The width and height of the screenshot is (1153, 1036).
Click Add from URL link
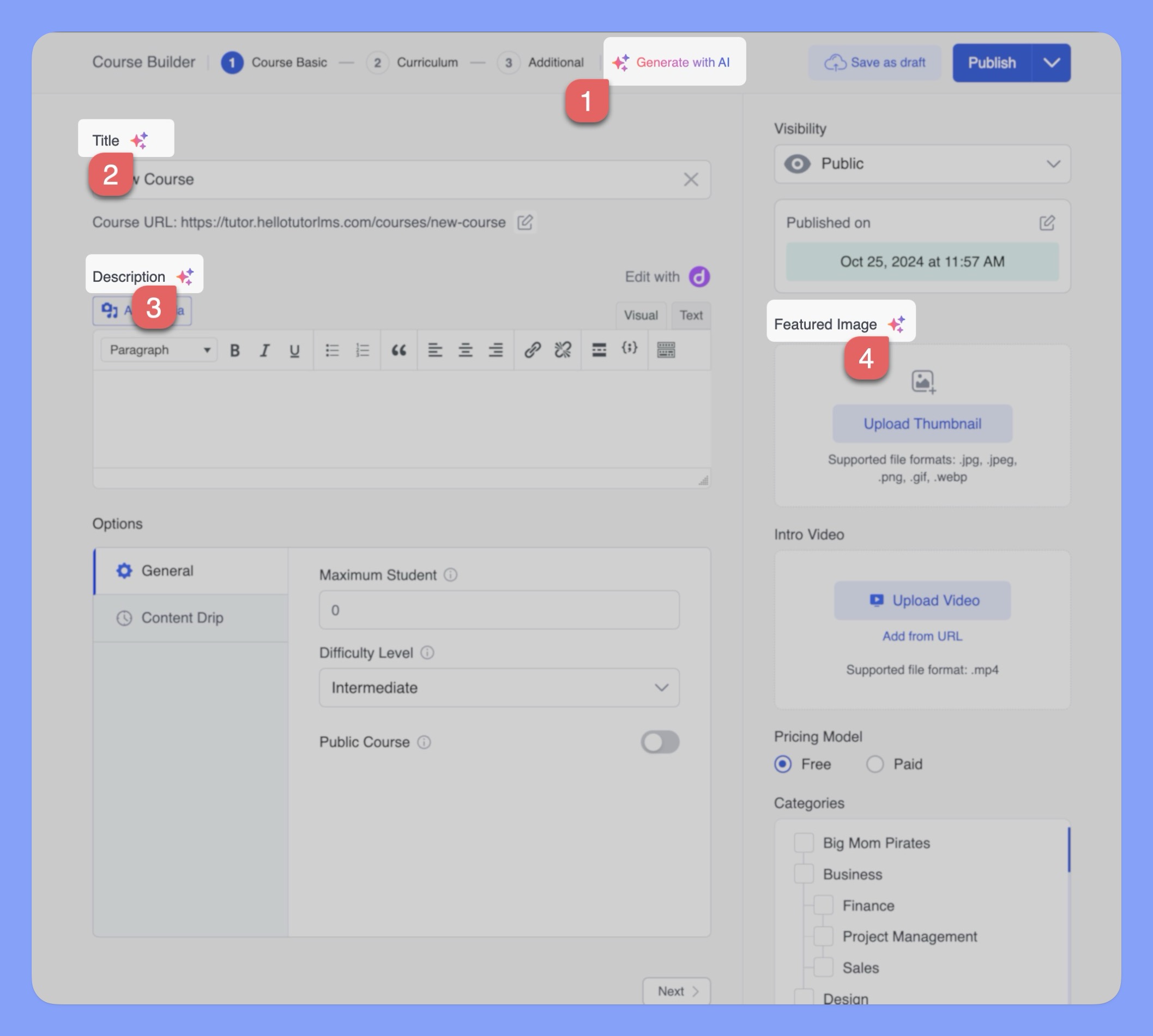click(922, 637)
